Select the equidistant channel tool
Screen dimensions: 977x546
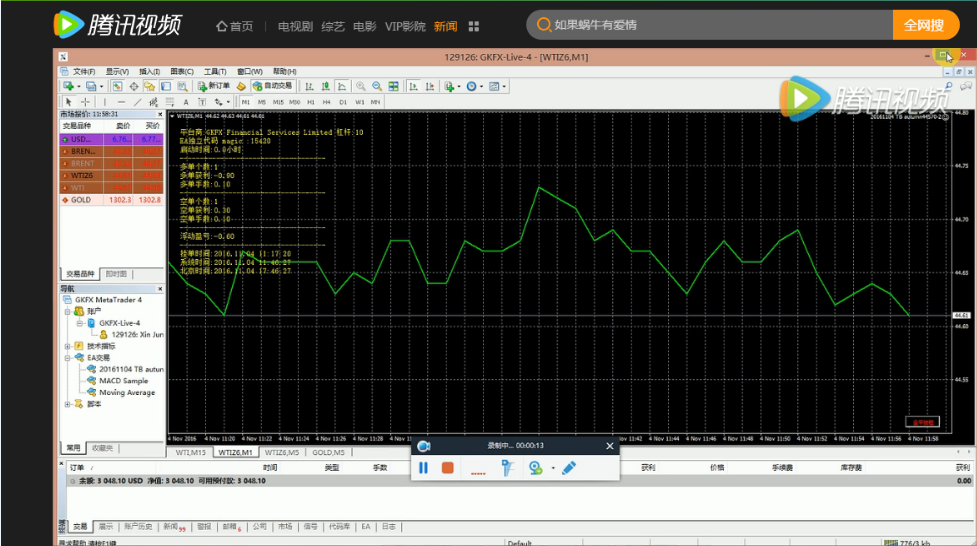(153, 102)
